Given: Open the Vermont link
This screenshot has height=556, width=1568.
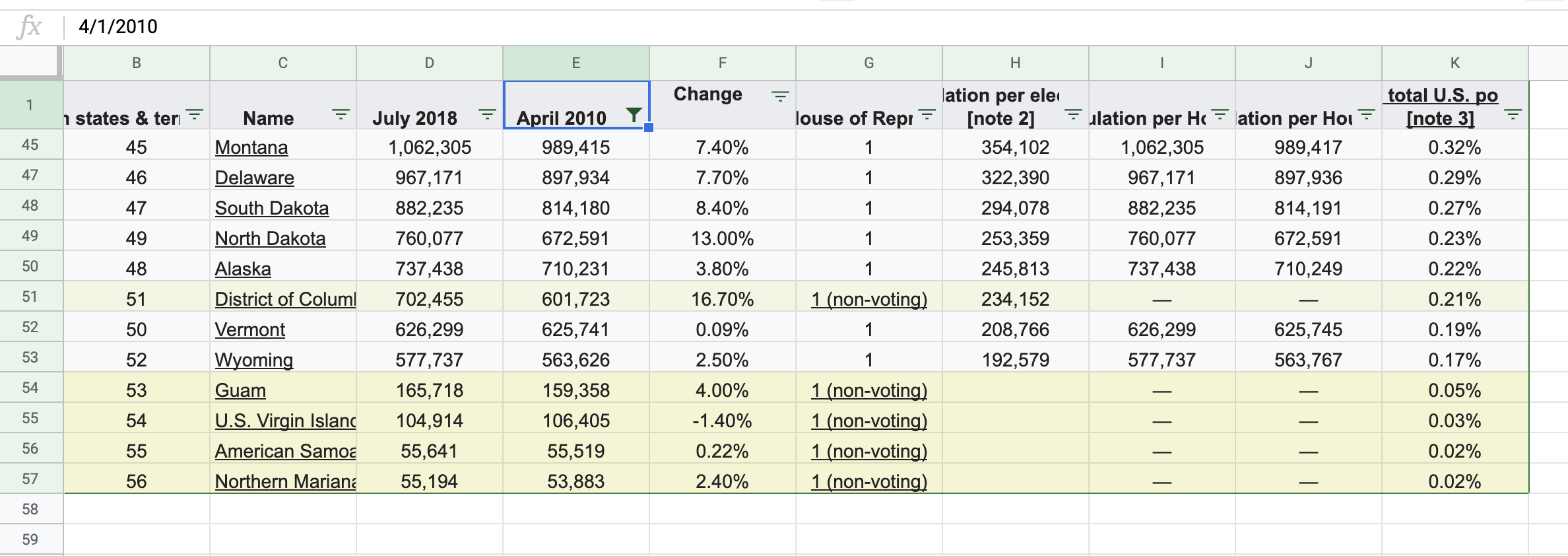Looking at the screenshot, I should click(250, 330).
